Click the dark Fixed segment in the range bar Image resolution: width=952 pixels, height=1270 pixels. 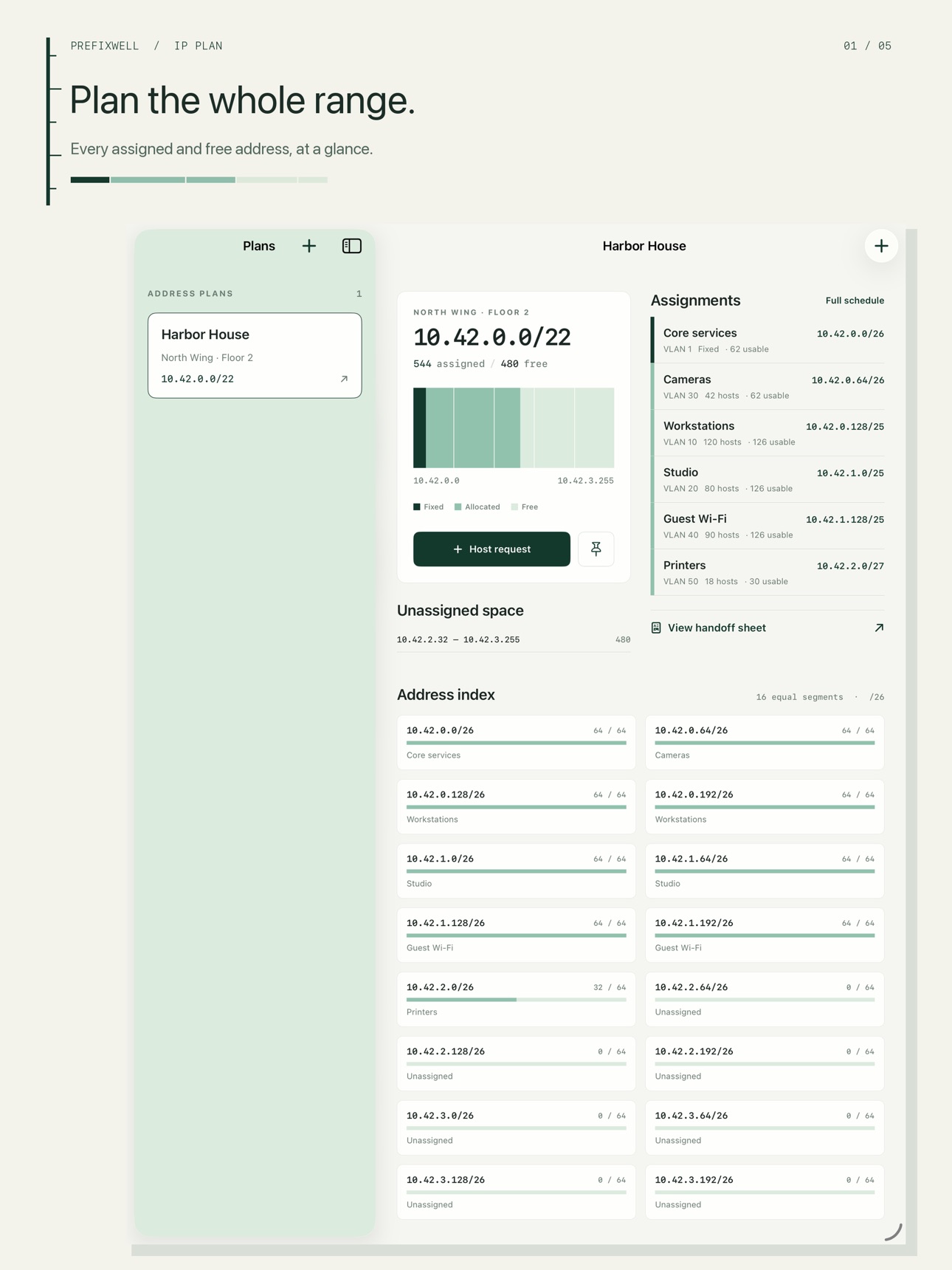click(x=419, y=428)
